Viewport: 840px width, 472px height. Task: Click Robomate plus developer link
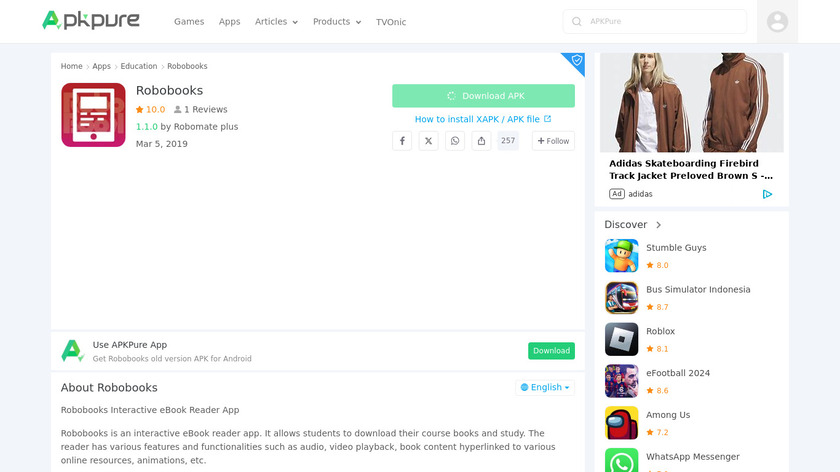point(206,126)
